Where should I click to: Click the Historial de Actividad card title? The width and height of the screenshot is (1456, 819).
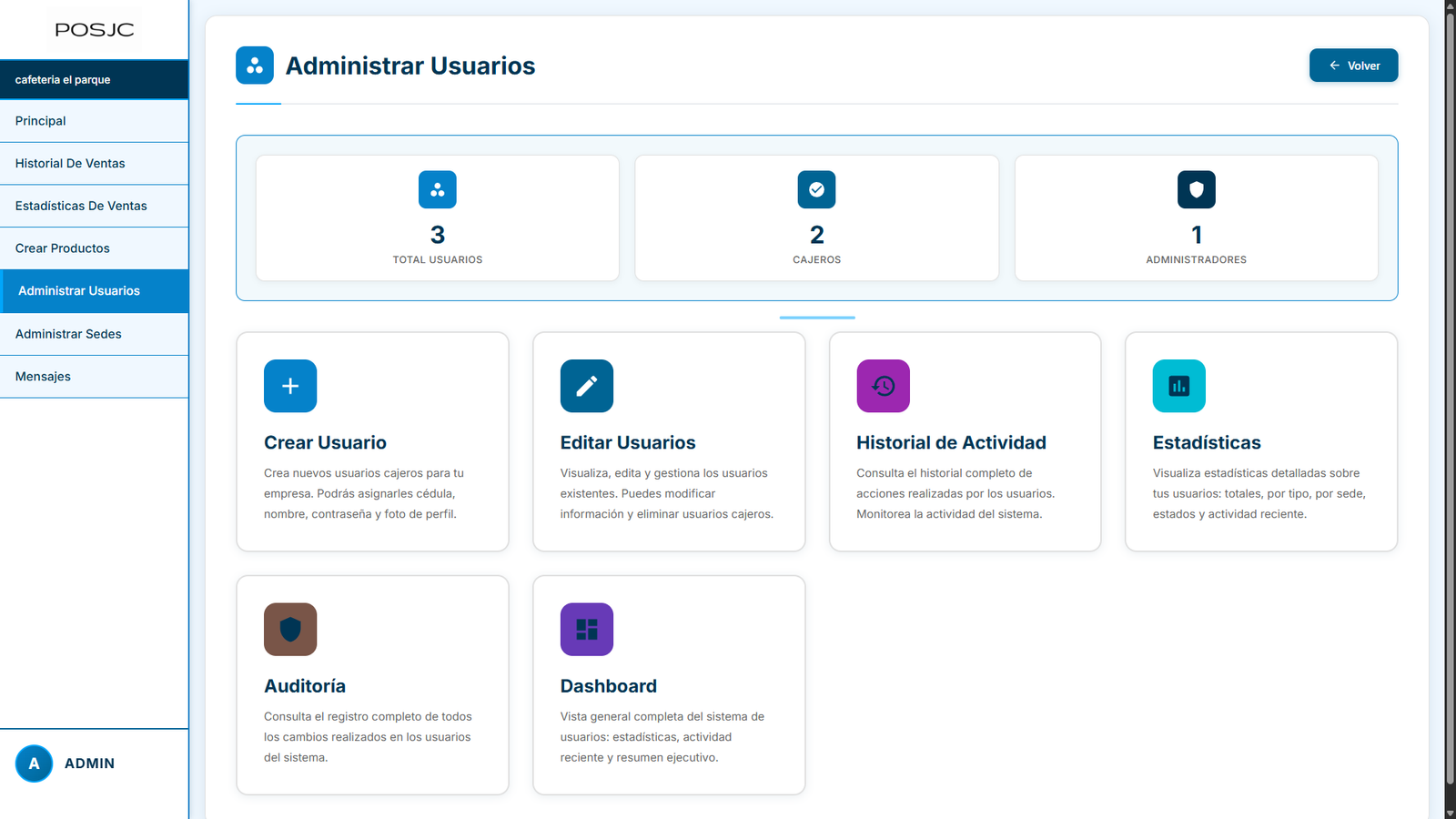coord(951,442)
